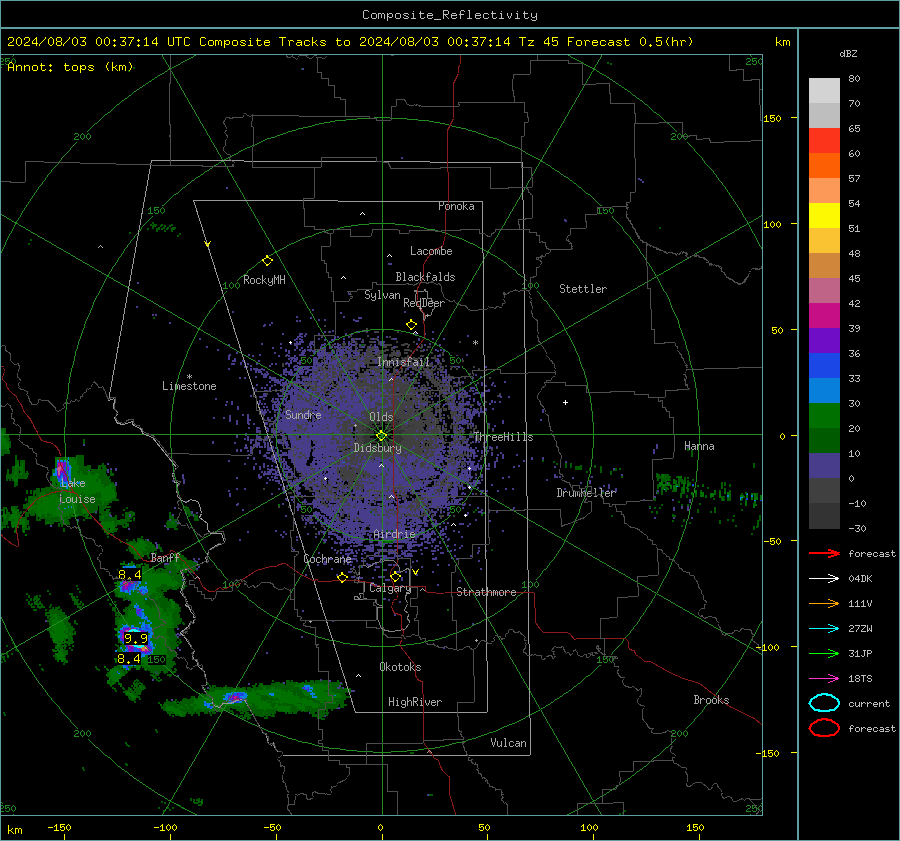900x841 pixels.
Task: Click the orange 111V arrow legend icon
Action: [x=824, y=603]
